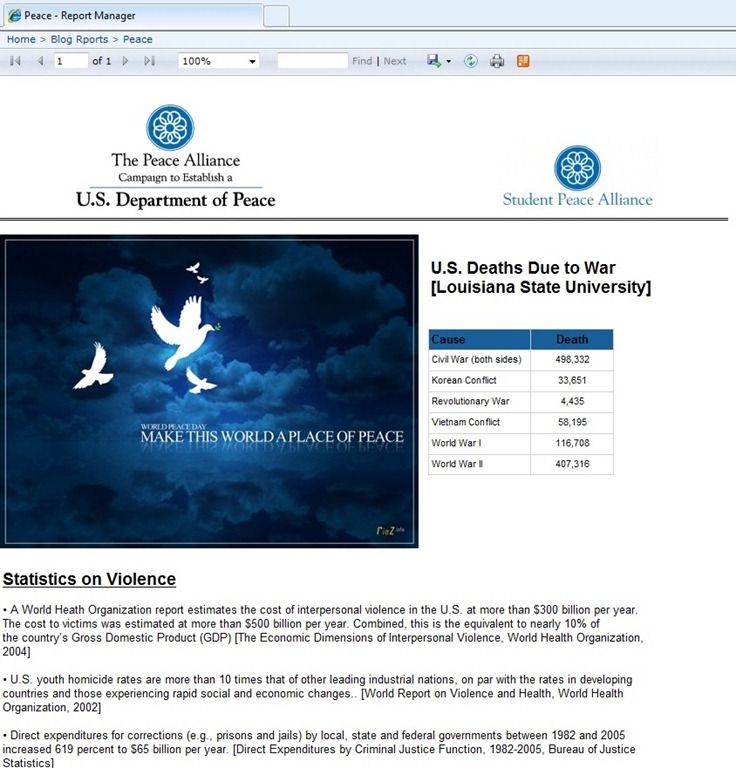Screen dimensions: 736x768
Task: Jump to last report page
Action: click(149, 61)
